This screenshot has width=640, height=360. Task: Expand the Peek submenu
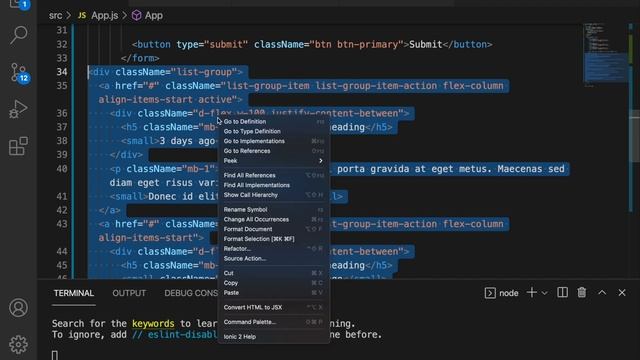[273, 161]
